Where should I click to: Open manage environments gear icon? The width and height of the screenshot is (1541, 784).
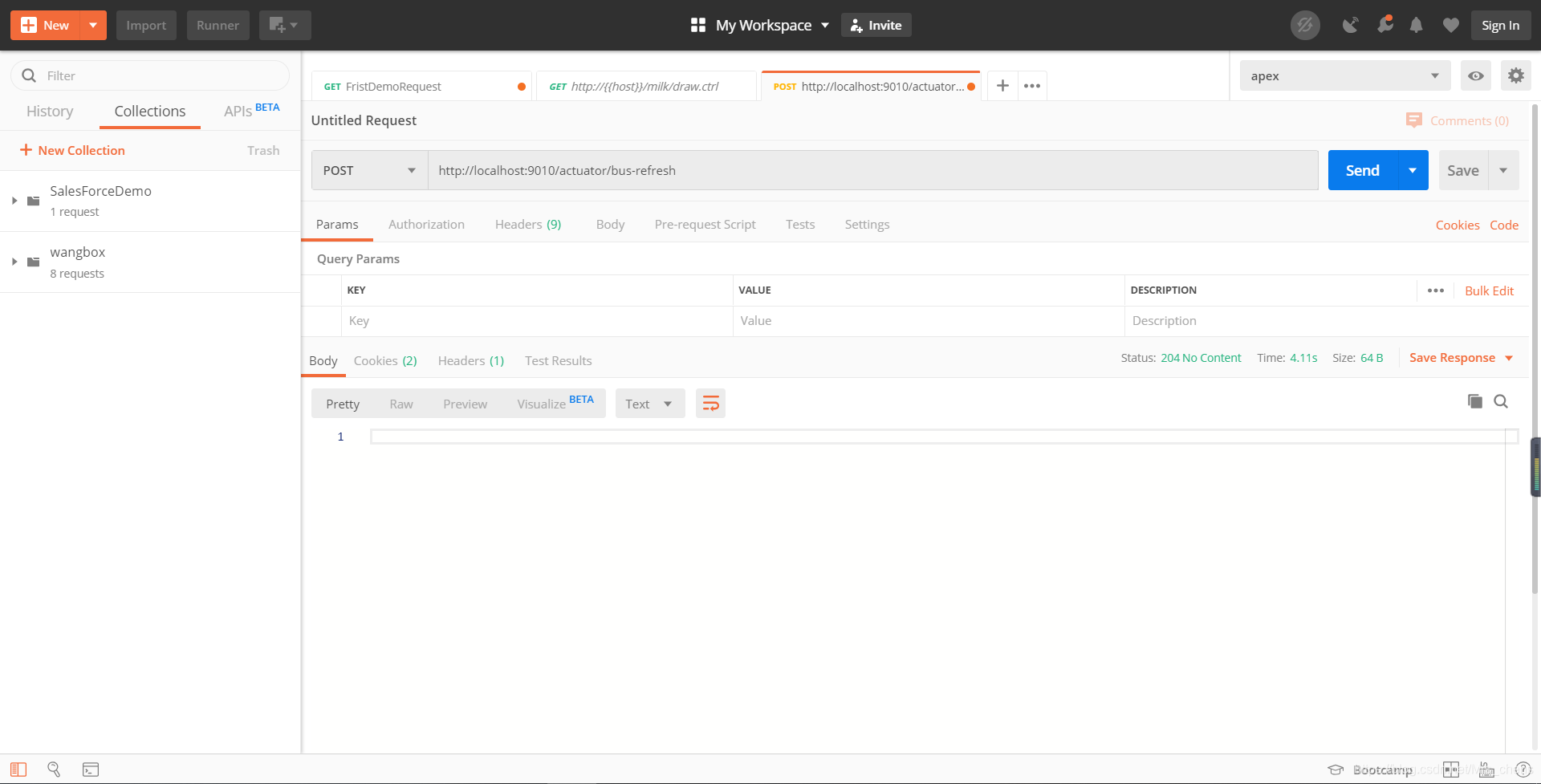click(x=1515, y=76)
